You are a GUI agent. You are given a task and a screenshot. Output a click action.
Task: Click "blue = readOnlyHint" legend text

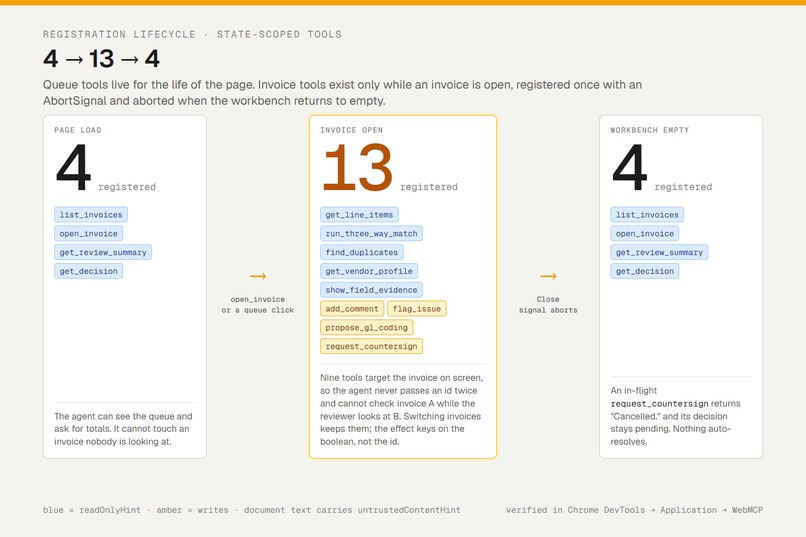click(x=92, y=510)
